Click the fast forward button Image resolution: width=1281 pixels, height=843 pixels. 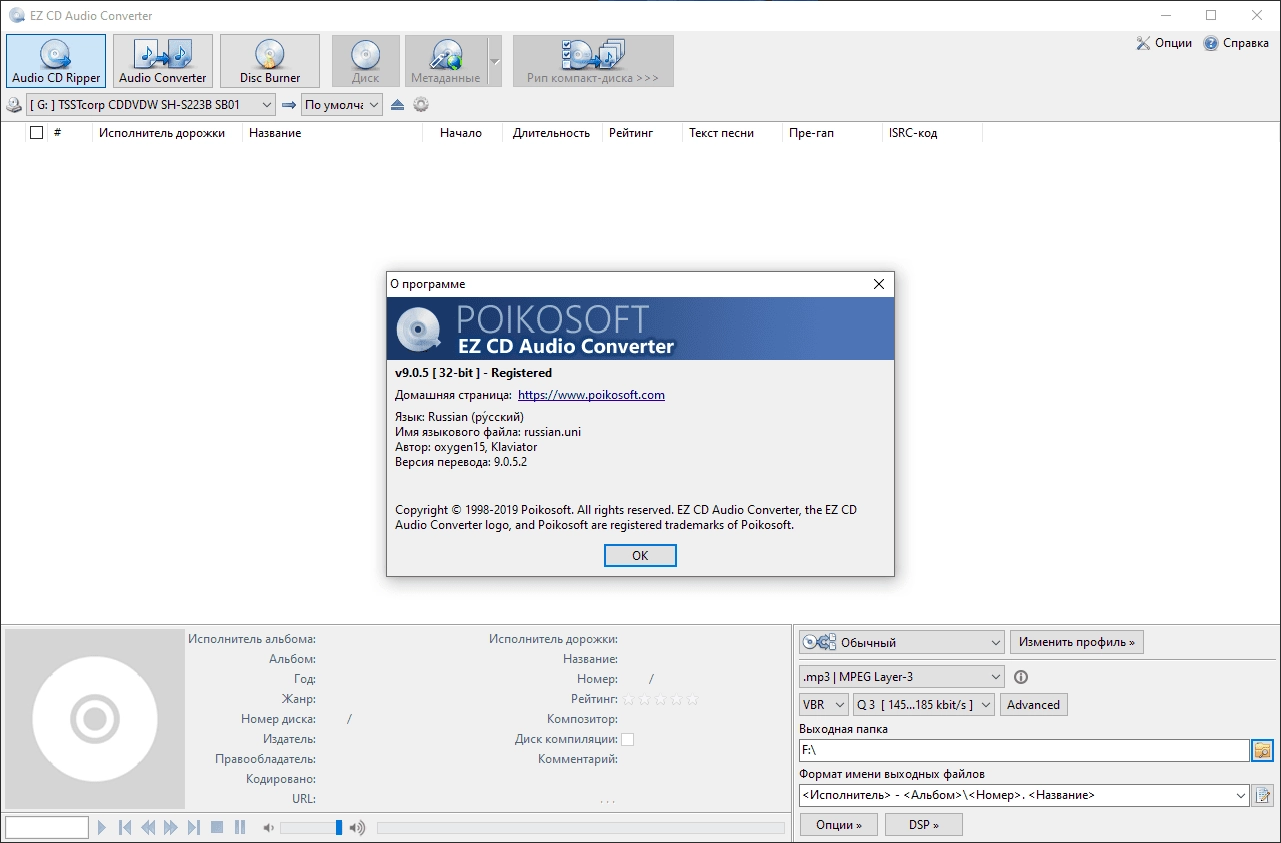[x=170, y=827]
